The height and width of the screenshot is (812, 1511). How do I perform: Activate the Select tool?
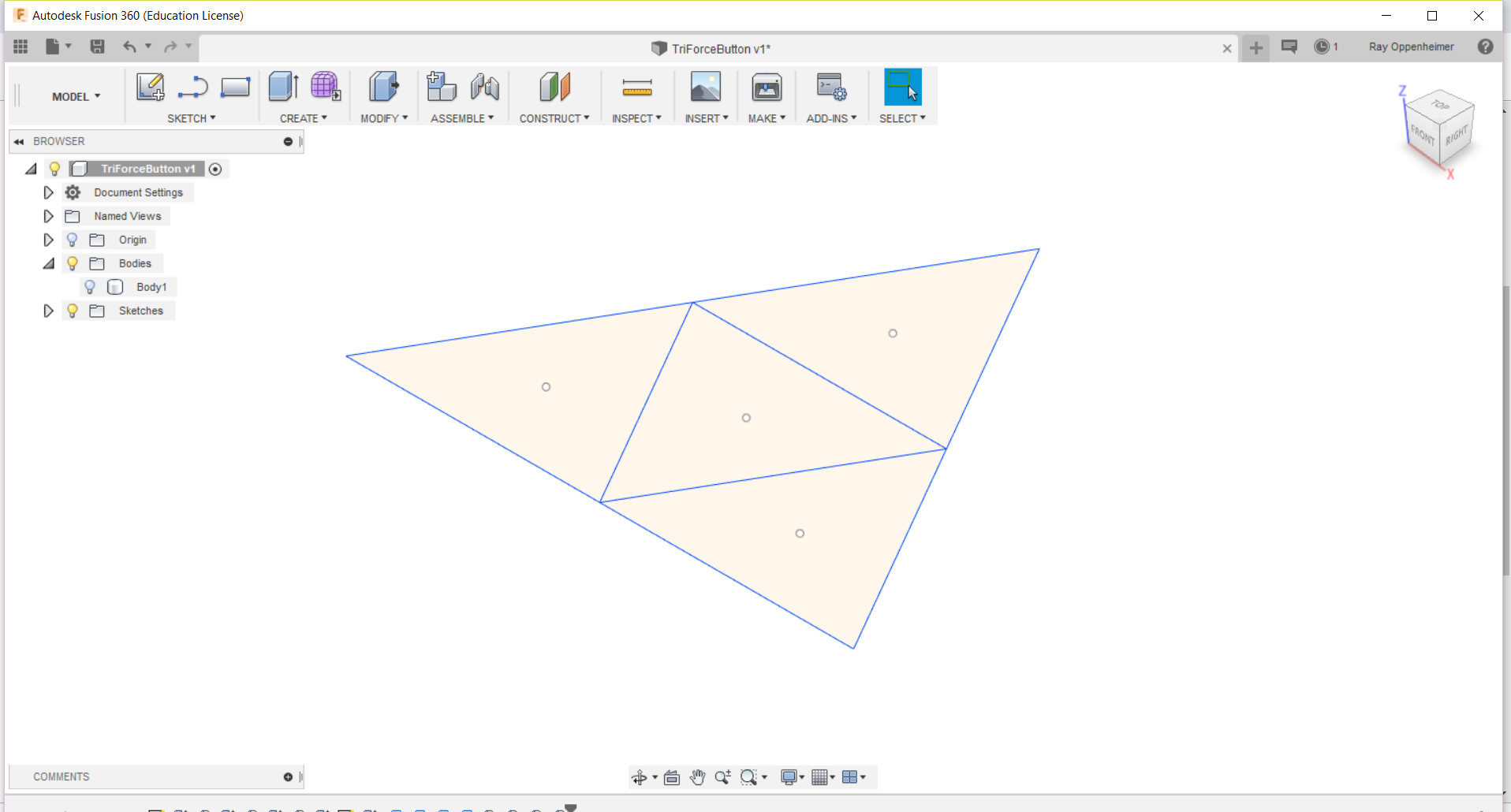(x=902, y=87)
